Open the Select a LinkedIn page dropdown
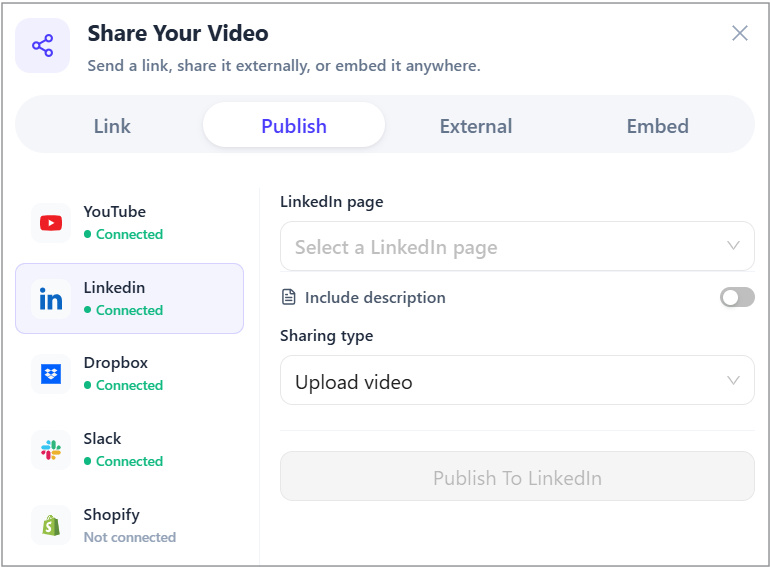This screenshot has width=770, height=567. coord(517,246)
